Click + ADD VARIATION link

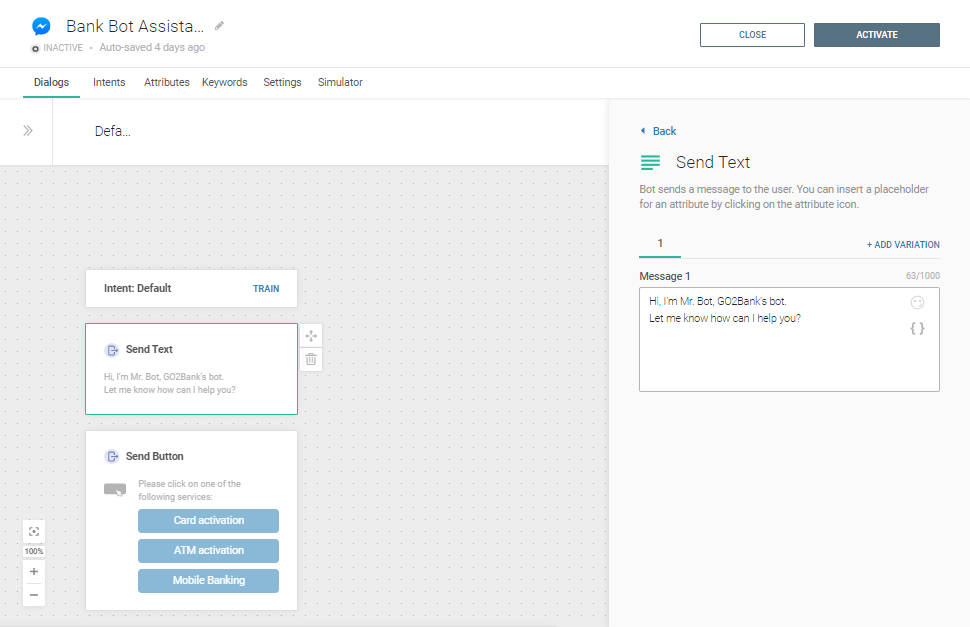903,245
